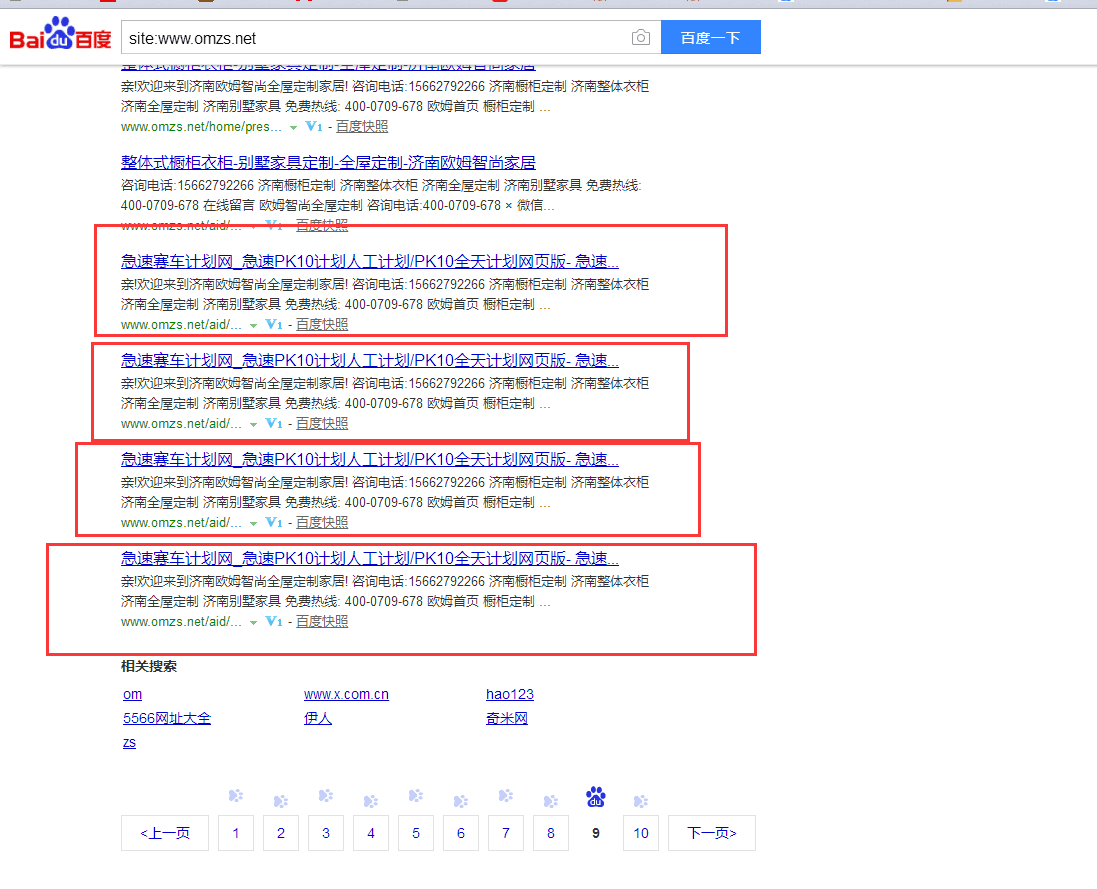Open related search www.x.com.cn
The height and width of the screenshot is (889, 1097).
click(346, 695)
